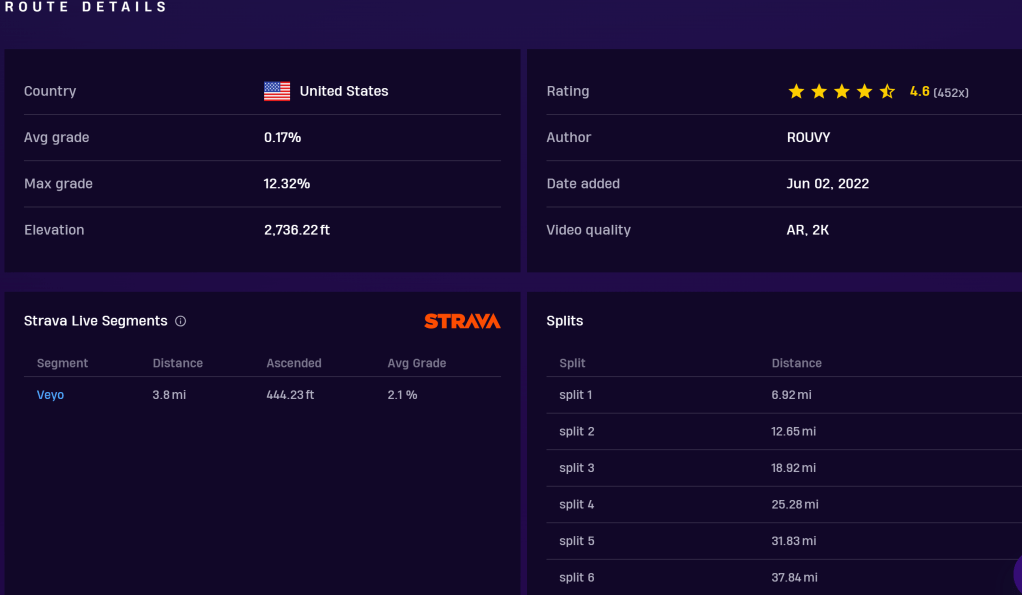Click the ROUVY author name
1022x595 pixels.
click(808, 137)
